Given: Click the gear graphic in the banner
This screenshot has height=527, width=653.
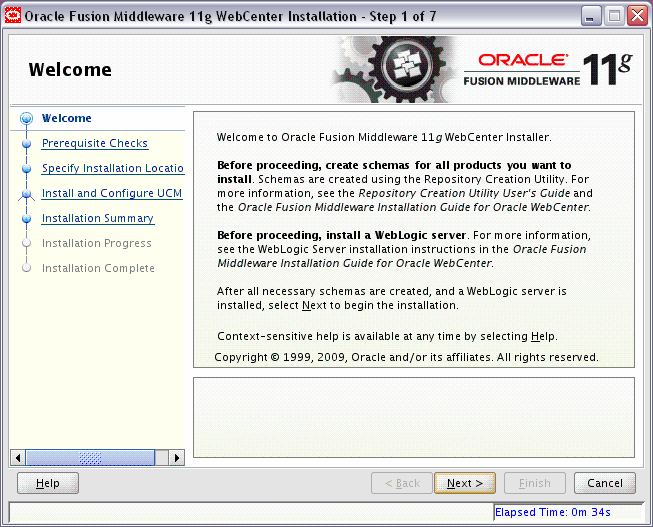Looking at the screenshot, I should click(x=396, y=69).
